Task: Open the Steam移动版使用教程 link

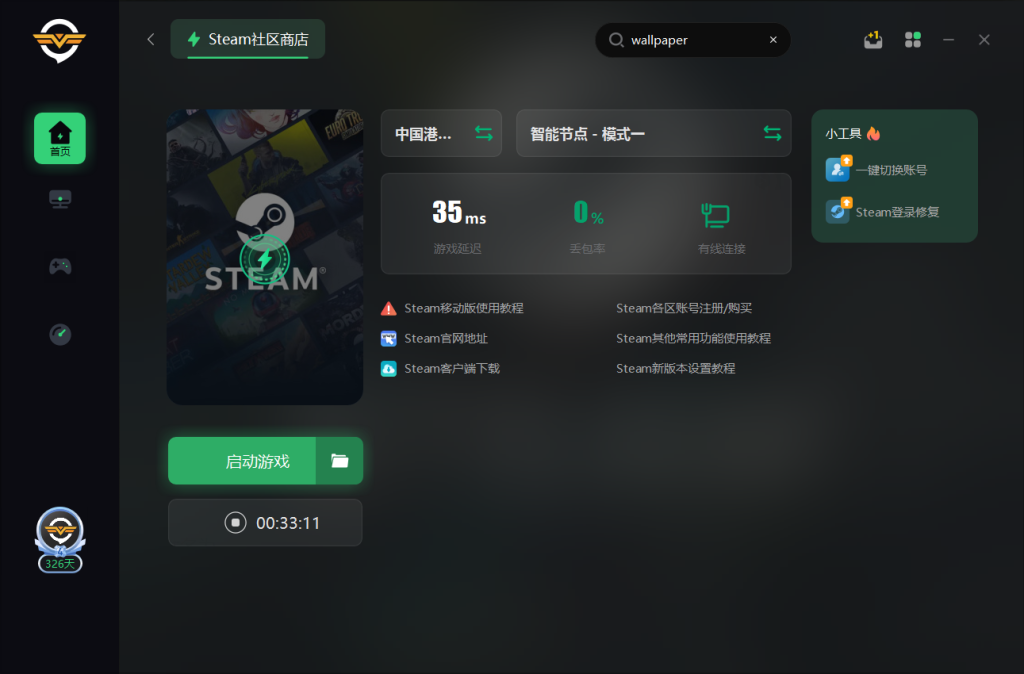Action: [x=464, y=308]
